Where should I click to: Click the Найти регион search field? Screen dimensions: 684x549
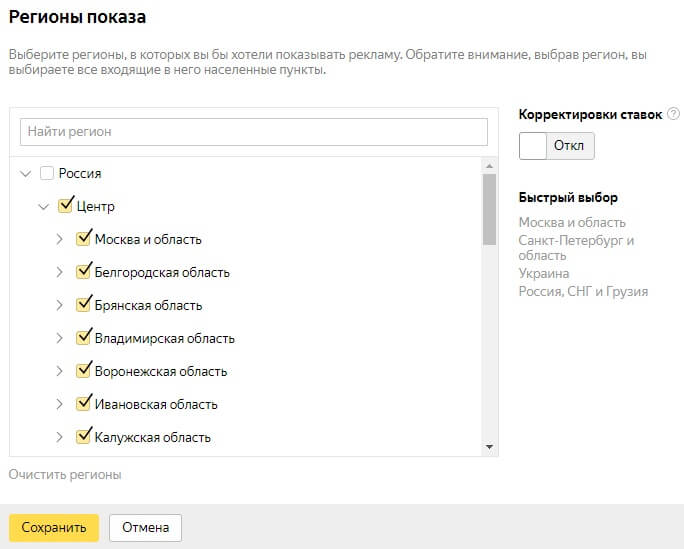(x=254, y=132)
